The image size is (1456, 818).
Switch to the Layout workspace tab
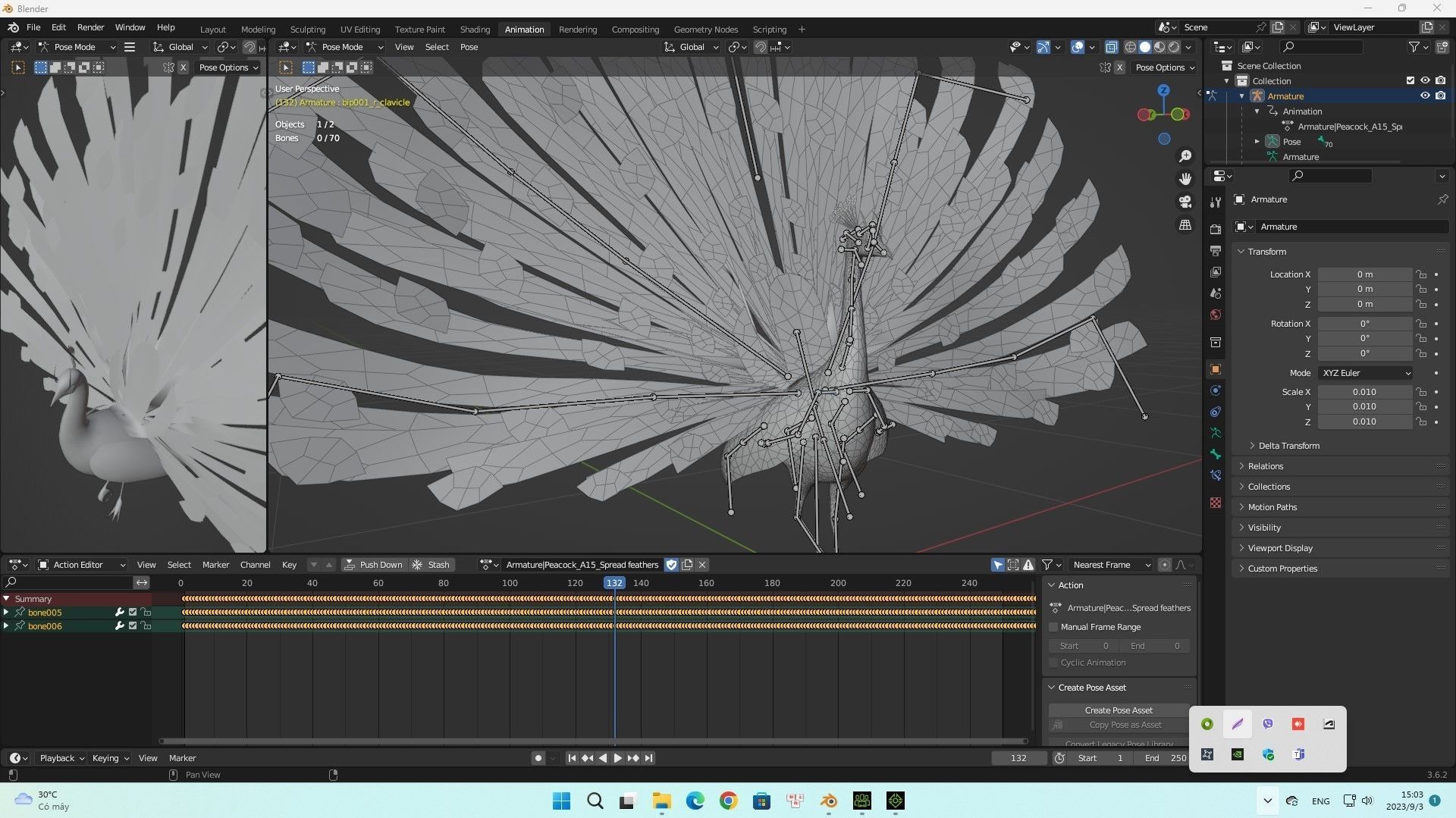tap(213, 30)
